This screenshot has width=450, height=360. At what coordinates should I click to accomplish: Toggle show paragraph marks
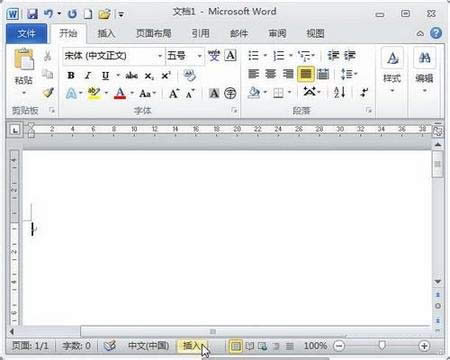(x=364, y=92)
